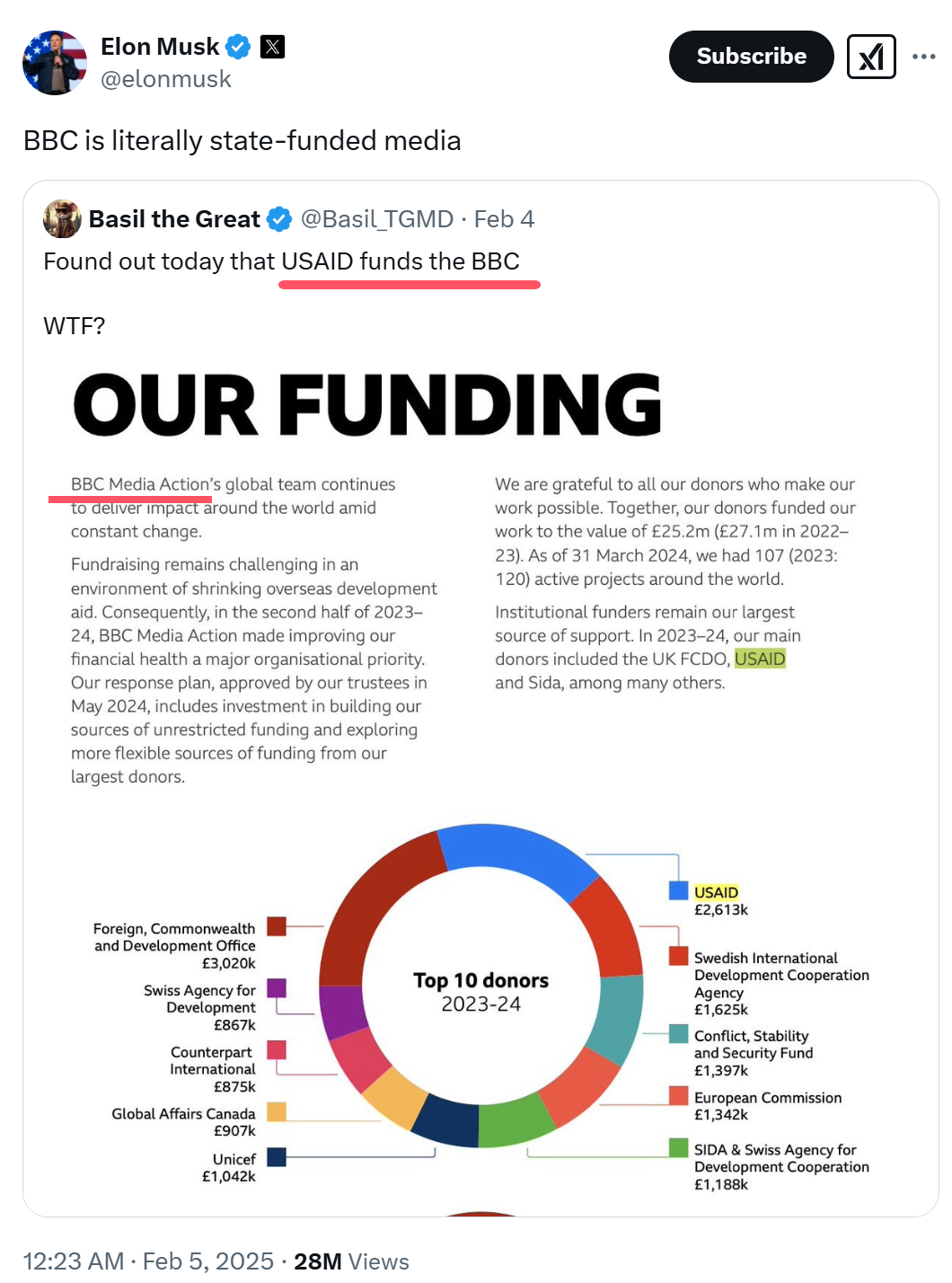Open the @elonmusk handle link
The image size is (952, 1283).
166,80
